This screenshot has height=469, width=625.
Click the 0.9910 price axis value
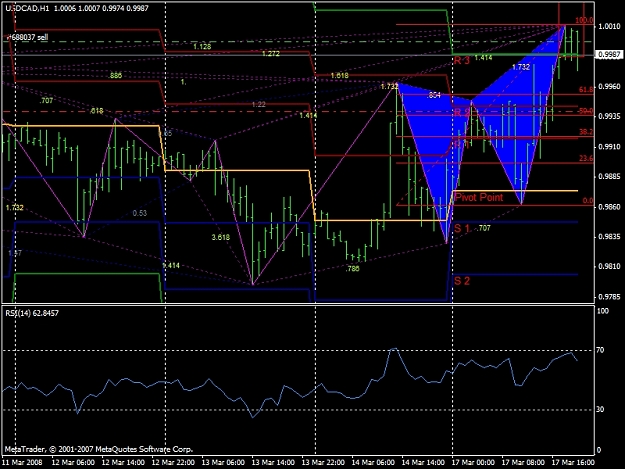pyautogui.click(x=609, y=147)
